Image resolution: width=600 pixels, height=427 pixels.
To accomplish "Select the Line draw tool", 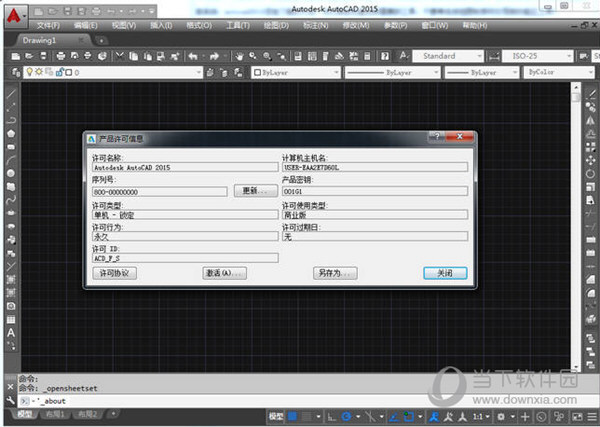I will point(11,94).
